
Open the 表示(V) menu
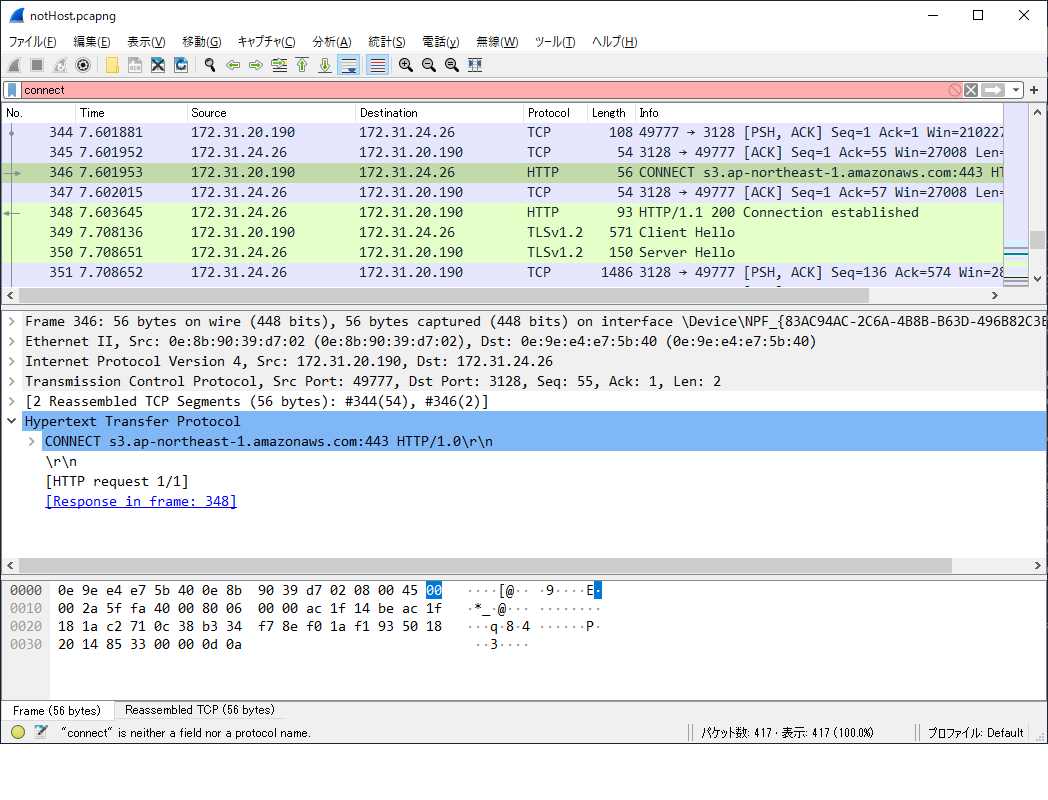coord(146,41)
